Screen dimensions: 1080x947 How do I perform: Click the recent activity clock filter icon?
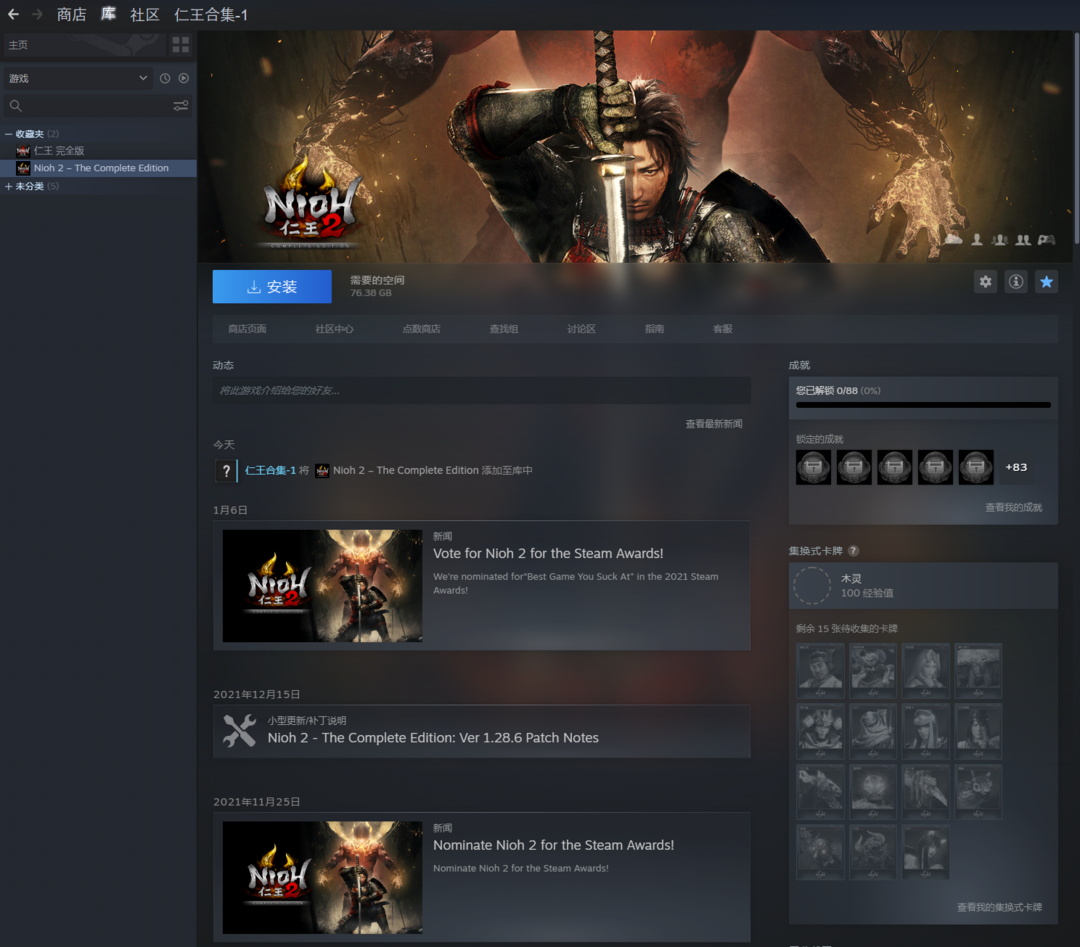pos(165,78)
